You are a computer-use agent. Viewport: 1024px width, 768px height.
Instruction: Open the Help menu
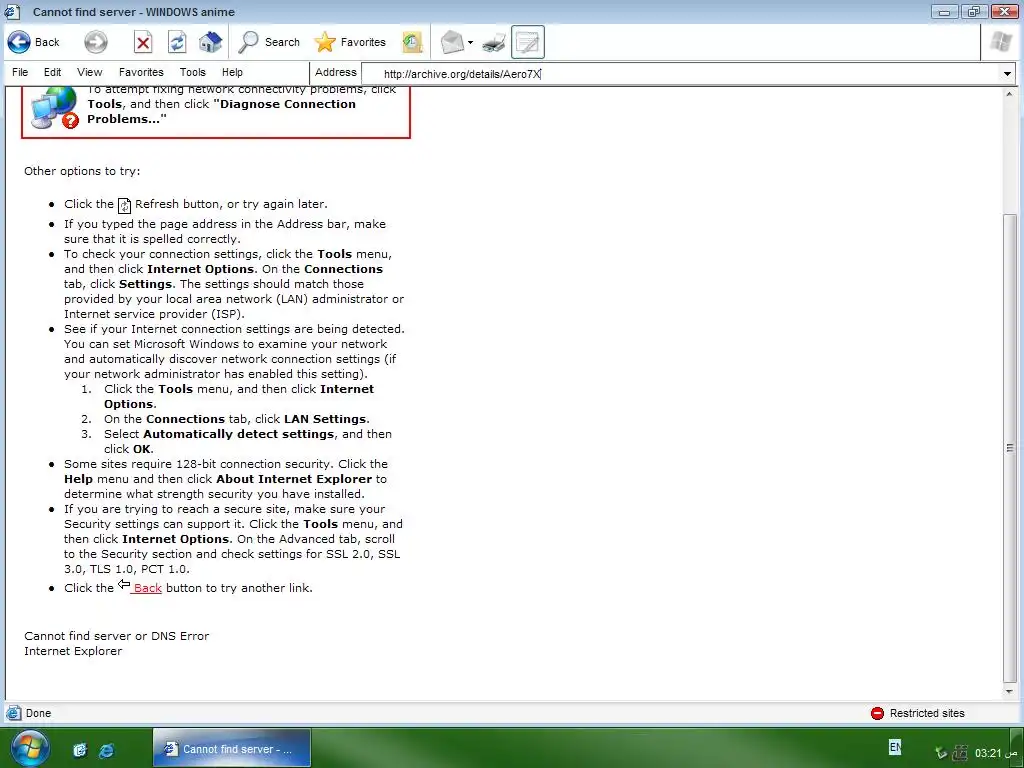coord(232,72)
